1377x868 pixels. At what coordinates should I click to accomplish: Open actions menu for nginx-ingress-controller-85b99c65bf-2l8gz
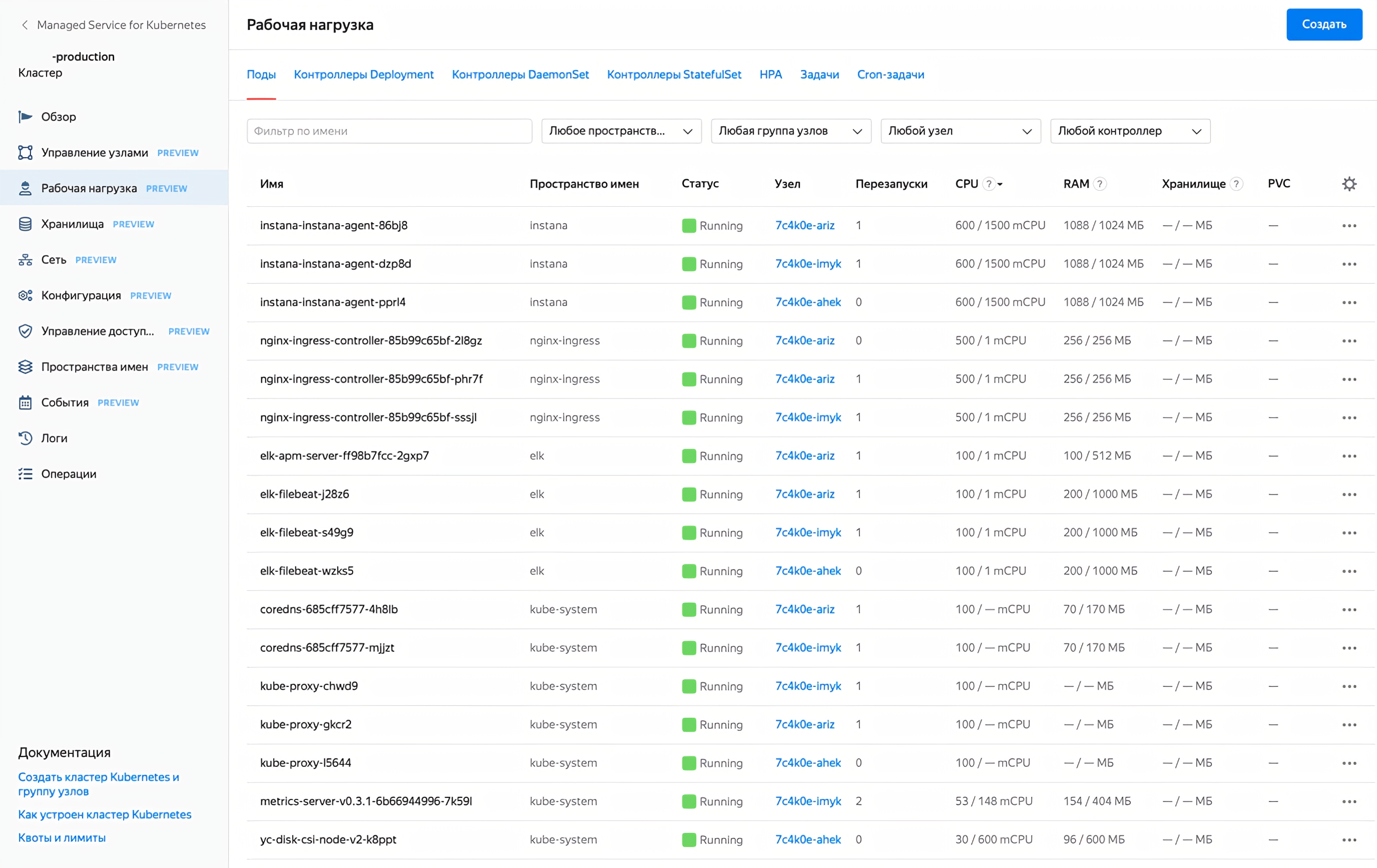[1349, 340]
